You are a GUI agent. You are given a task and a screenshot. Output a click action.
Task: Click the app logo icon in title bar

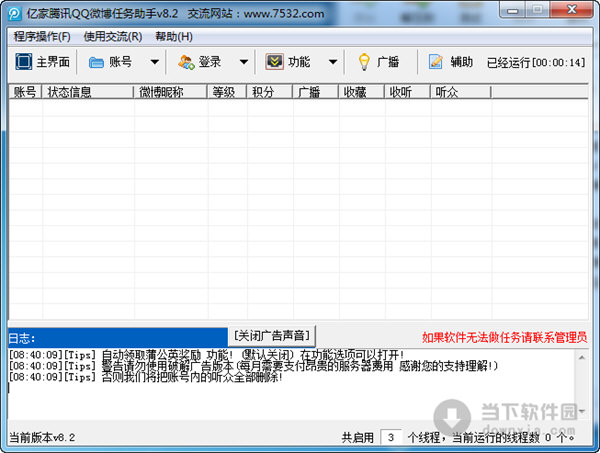tap(15, 14)
